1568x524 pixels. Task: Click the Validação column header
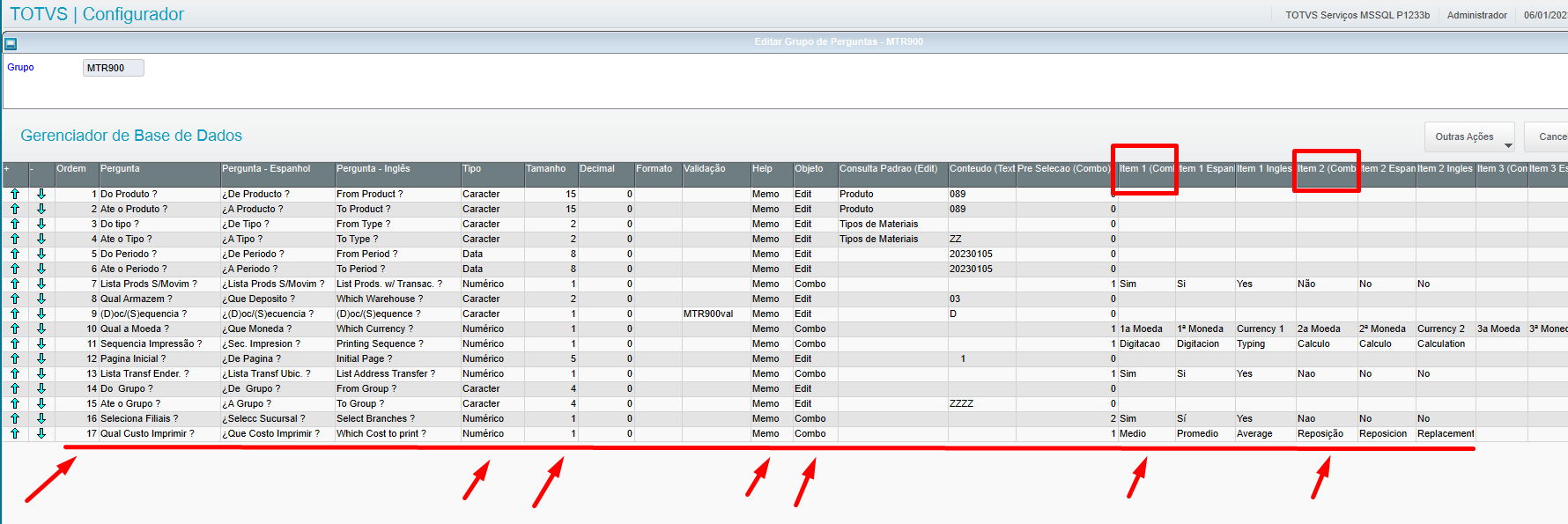(x=715, y=173)
